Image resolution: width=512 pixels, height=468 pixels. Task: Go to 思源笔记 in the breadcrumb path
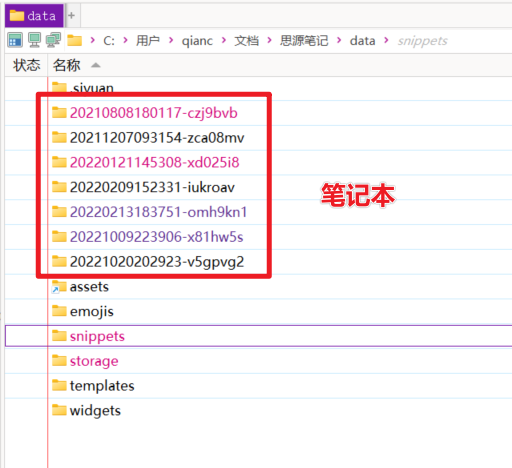coord(304,41)
